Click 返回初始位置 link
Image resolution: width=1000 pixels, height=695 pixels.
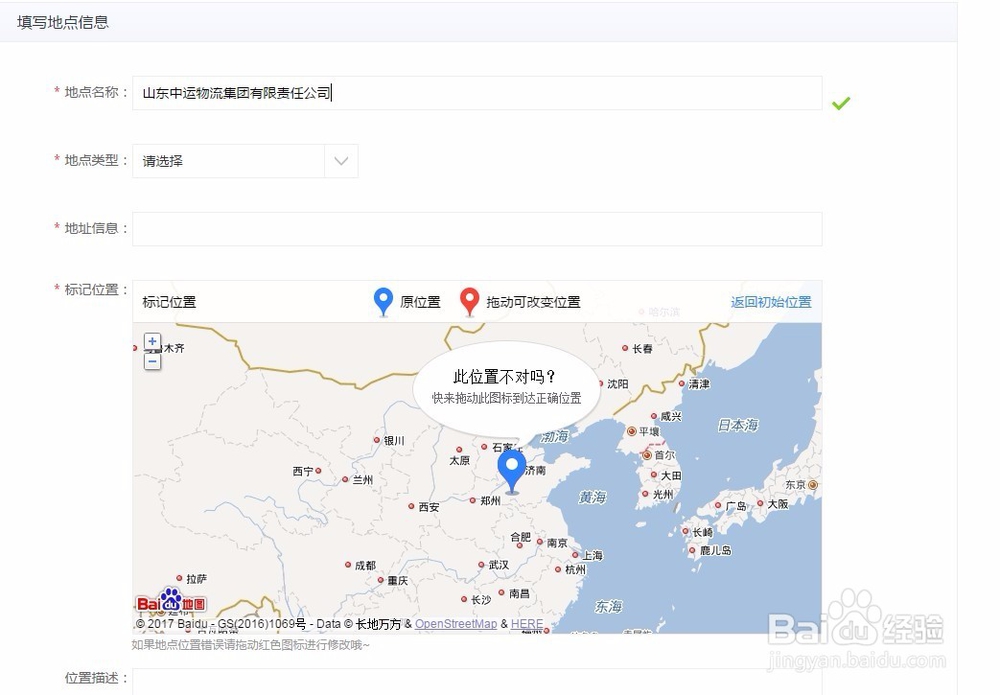771,302
